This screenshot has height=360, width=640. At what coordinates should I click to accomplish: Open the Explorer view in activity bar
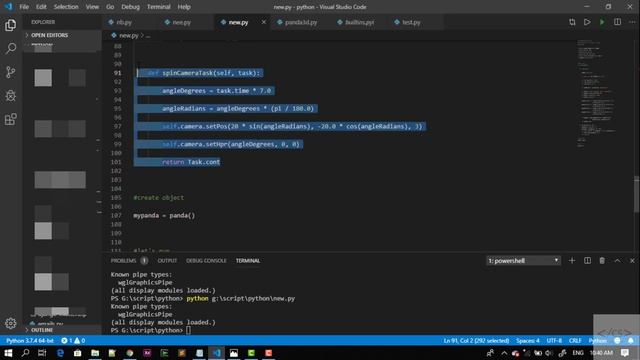[x=11, y=25]
